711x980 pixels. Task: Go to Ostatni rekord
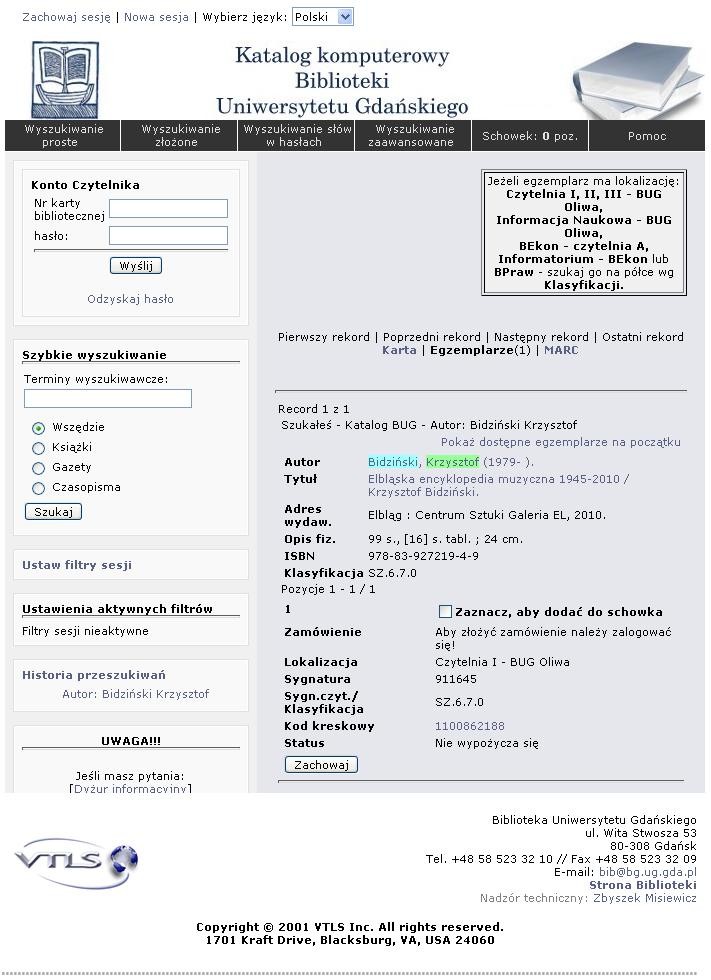click(643, 337)
